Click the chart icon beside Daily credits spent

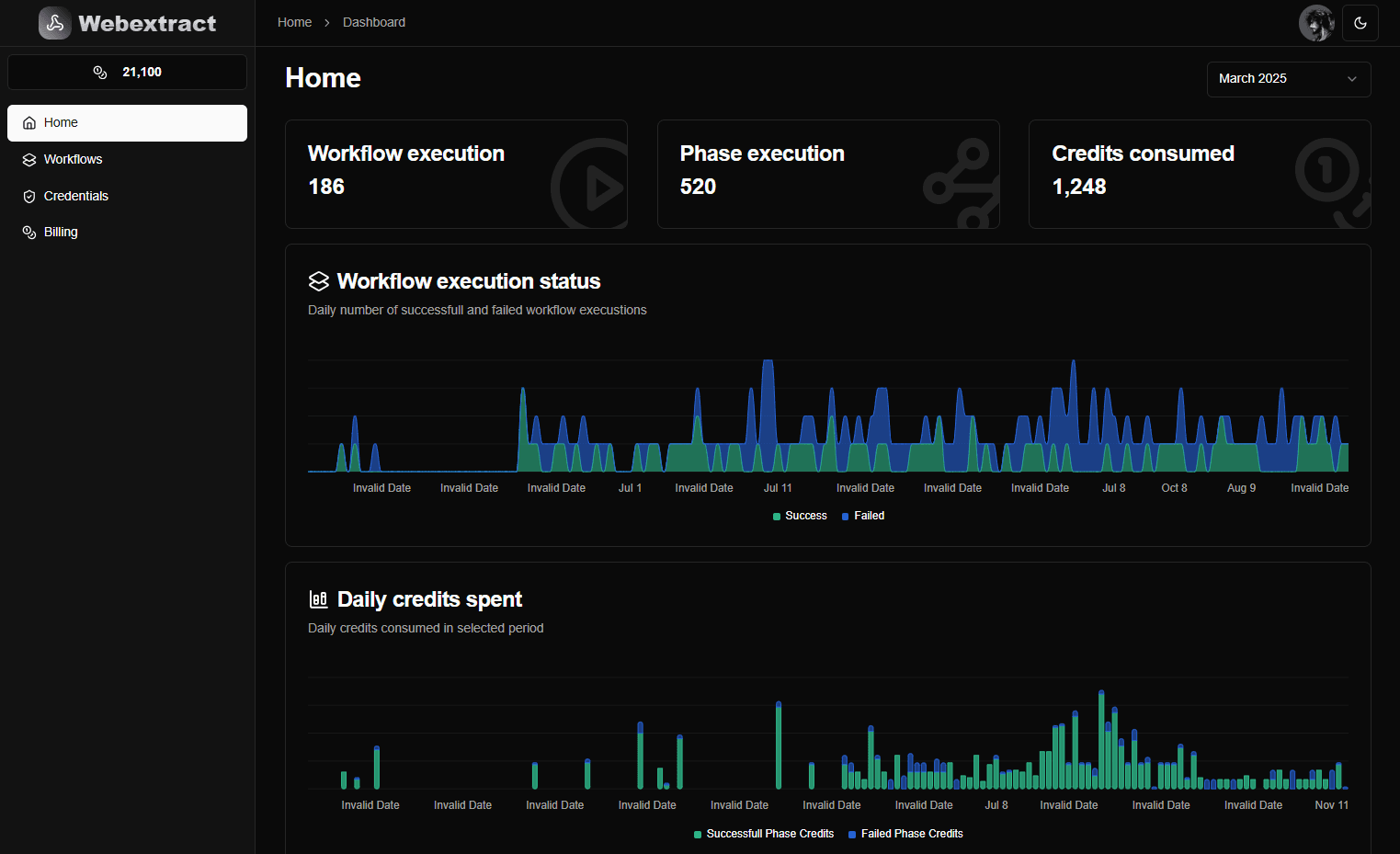click(x=319, y=599)
